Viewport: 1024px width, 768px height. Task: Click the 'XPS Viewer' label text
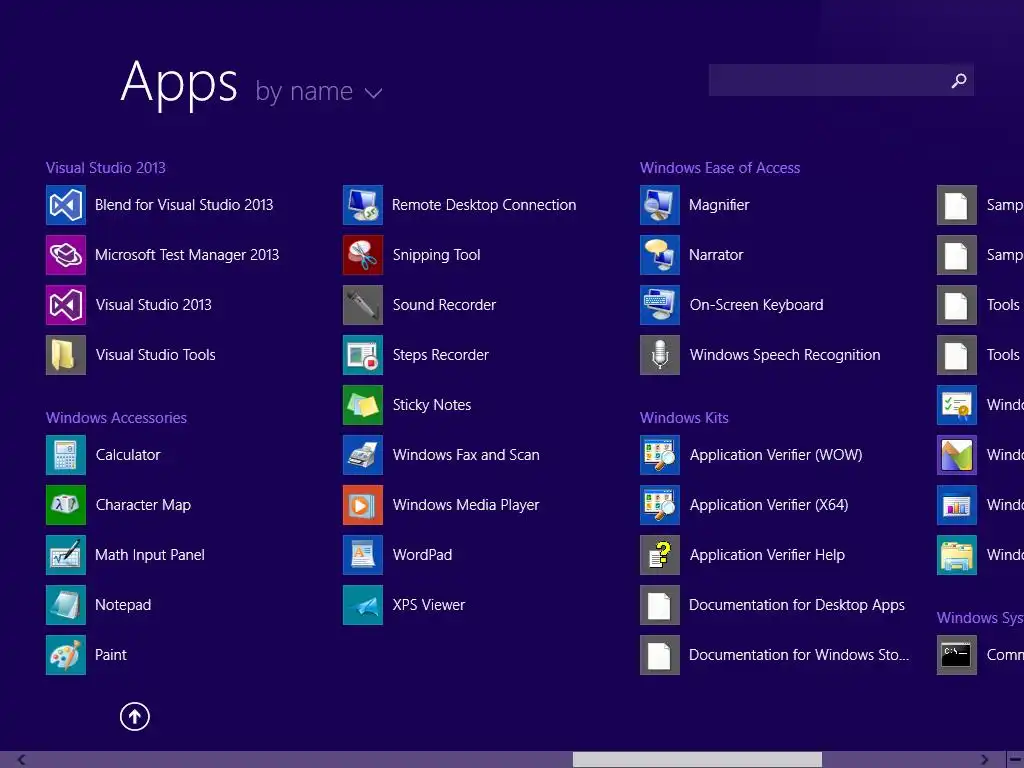428,605
